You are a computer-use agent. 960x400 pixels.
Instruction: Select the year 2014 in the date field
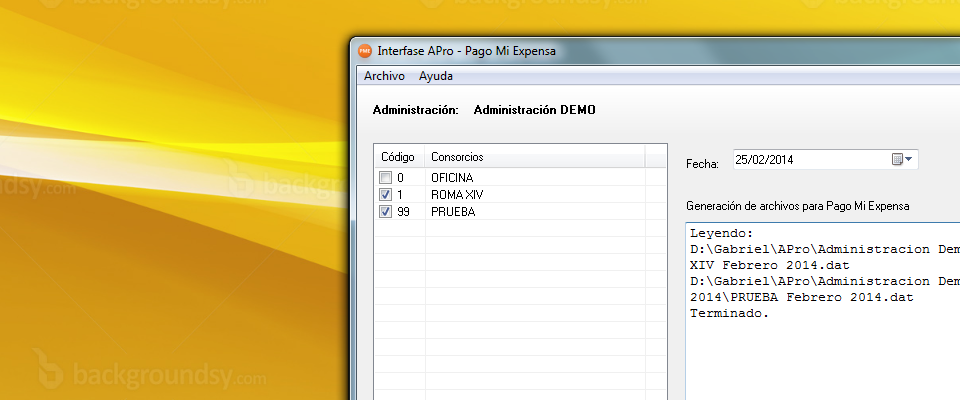point(782,159)
